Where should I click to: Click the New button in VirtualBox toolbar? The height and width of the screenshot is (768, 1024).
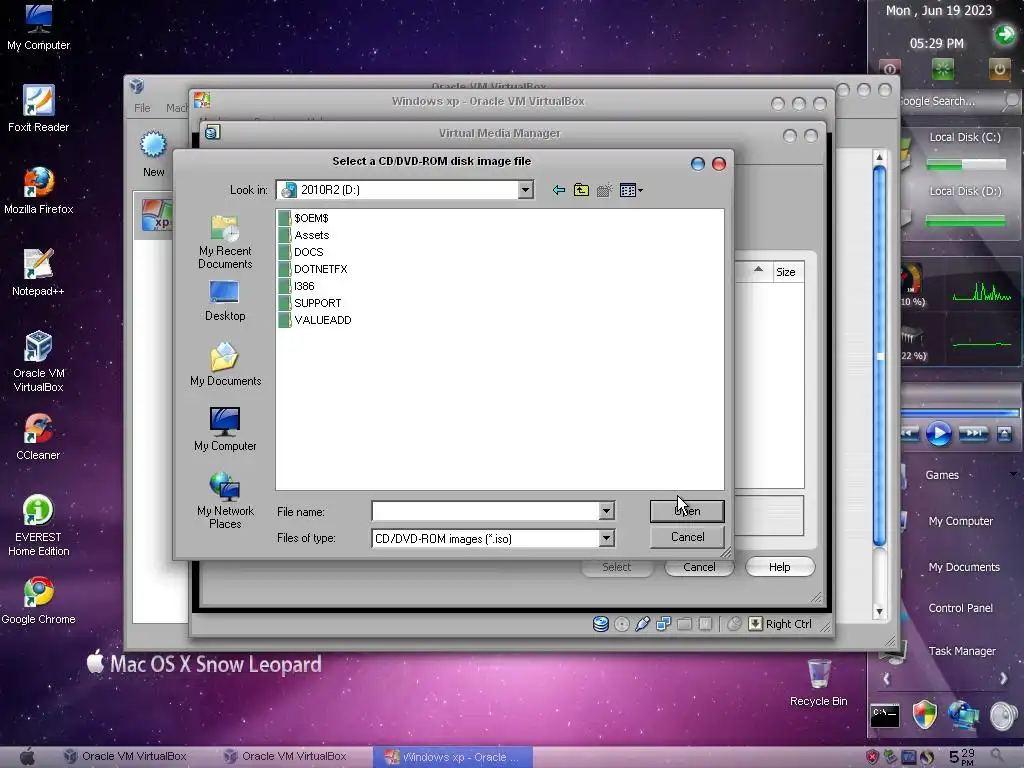pyautogui.click(x=153, y=154)
